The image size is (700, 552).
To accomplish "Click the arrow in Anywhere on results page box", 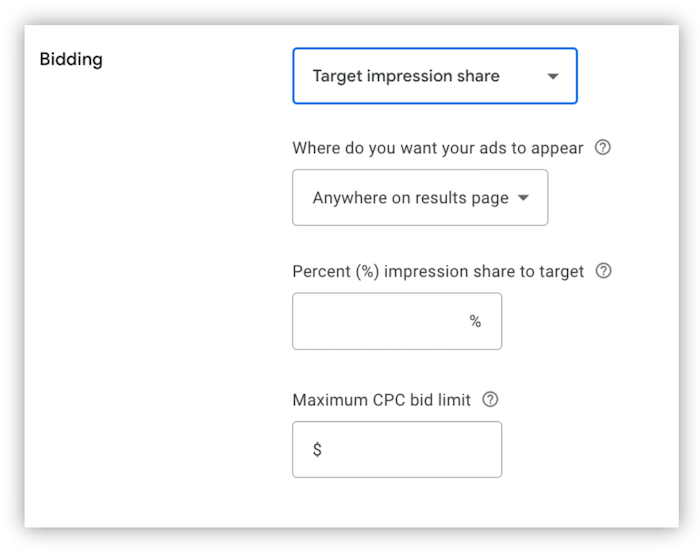I will tap(523, 198).
